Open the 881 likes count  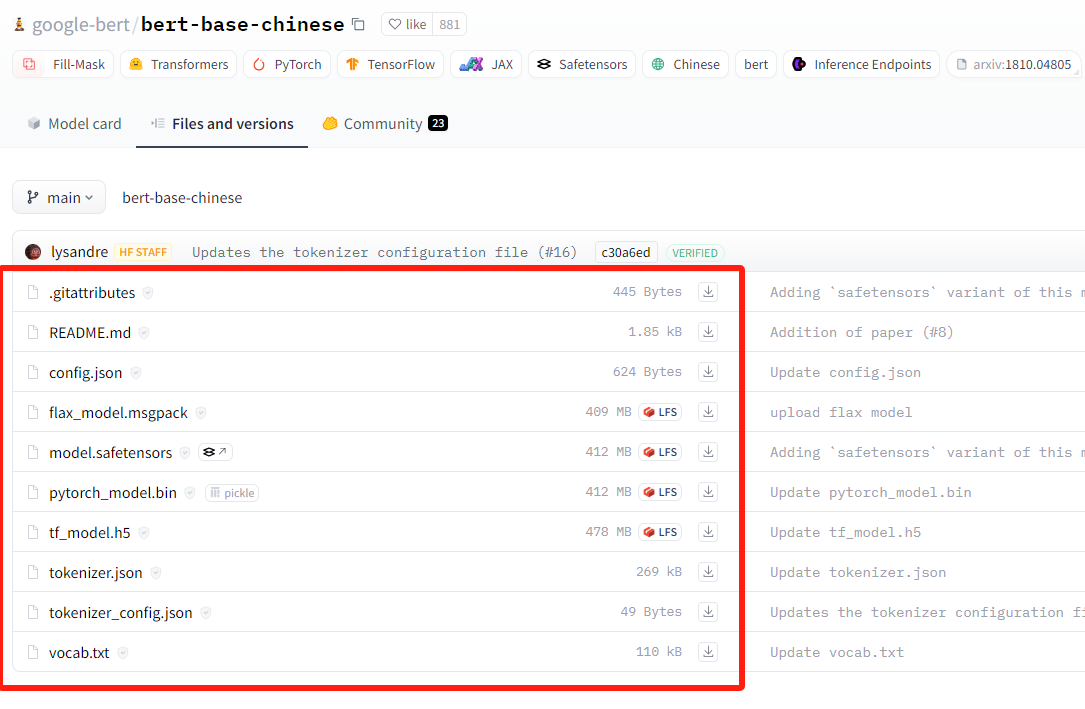pyautogui.click(x=449, y=24)
